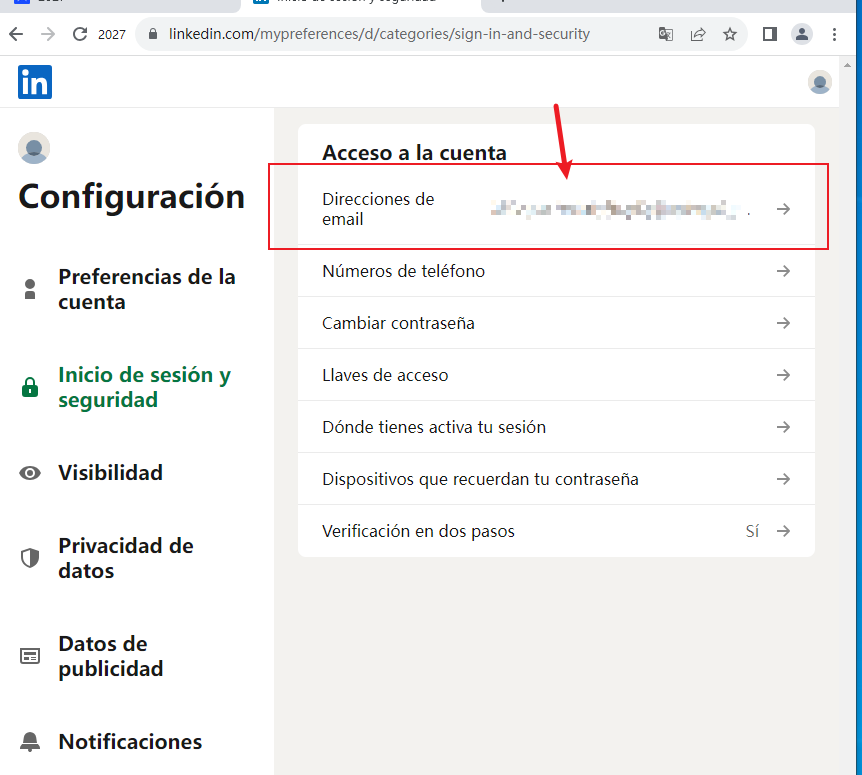Toggle the browser side panel icon
The image size is (862, 775).
(x=769, y=34)
